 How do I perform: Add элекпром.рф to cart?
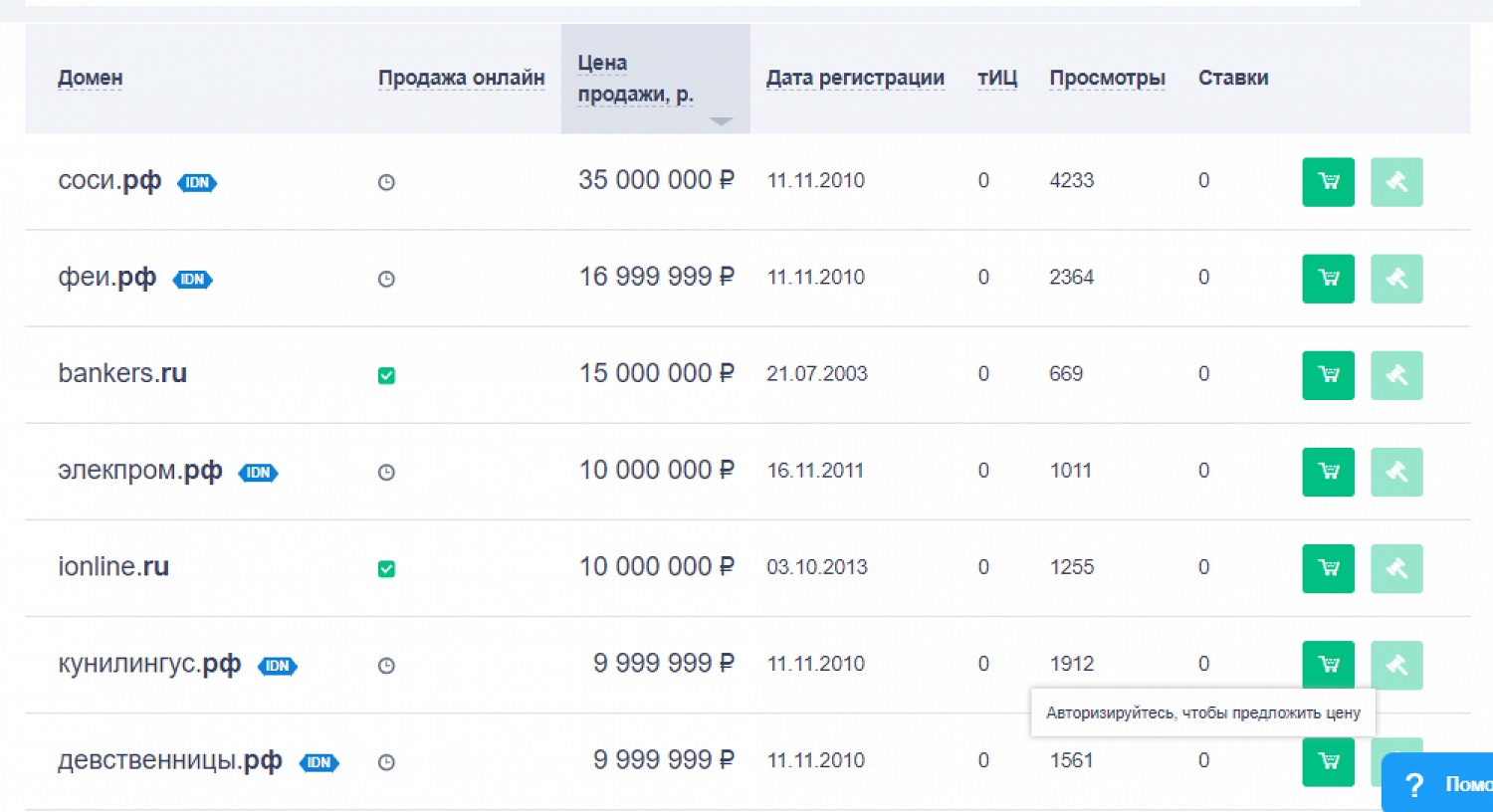1328,472
